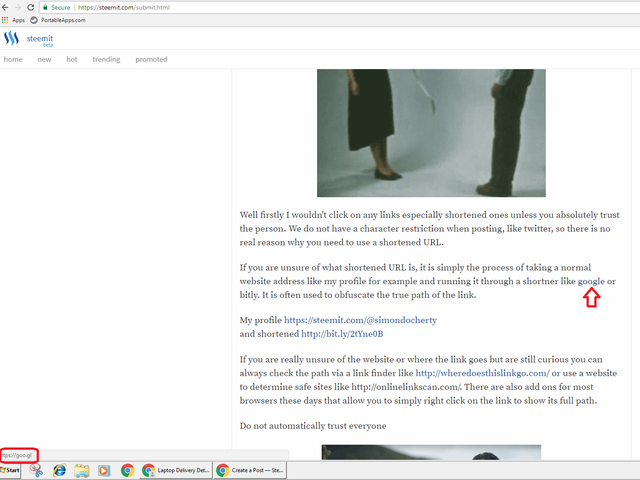Open the PortableApps.com bookmark
Image resolution: width=640 pixels, height=480 pixels.
point(58,20)
